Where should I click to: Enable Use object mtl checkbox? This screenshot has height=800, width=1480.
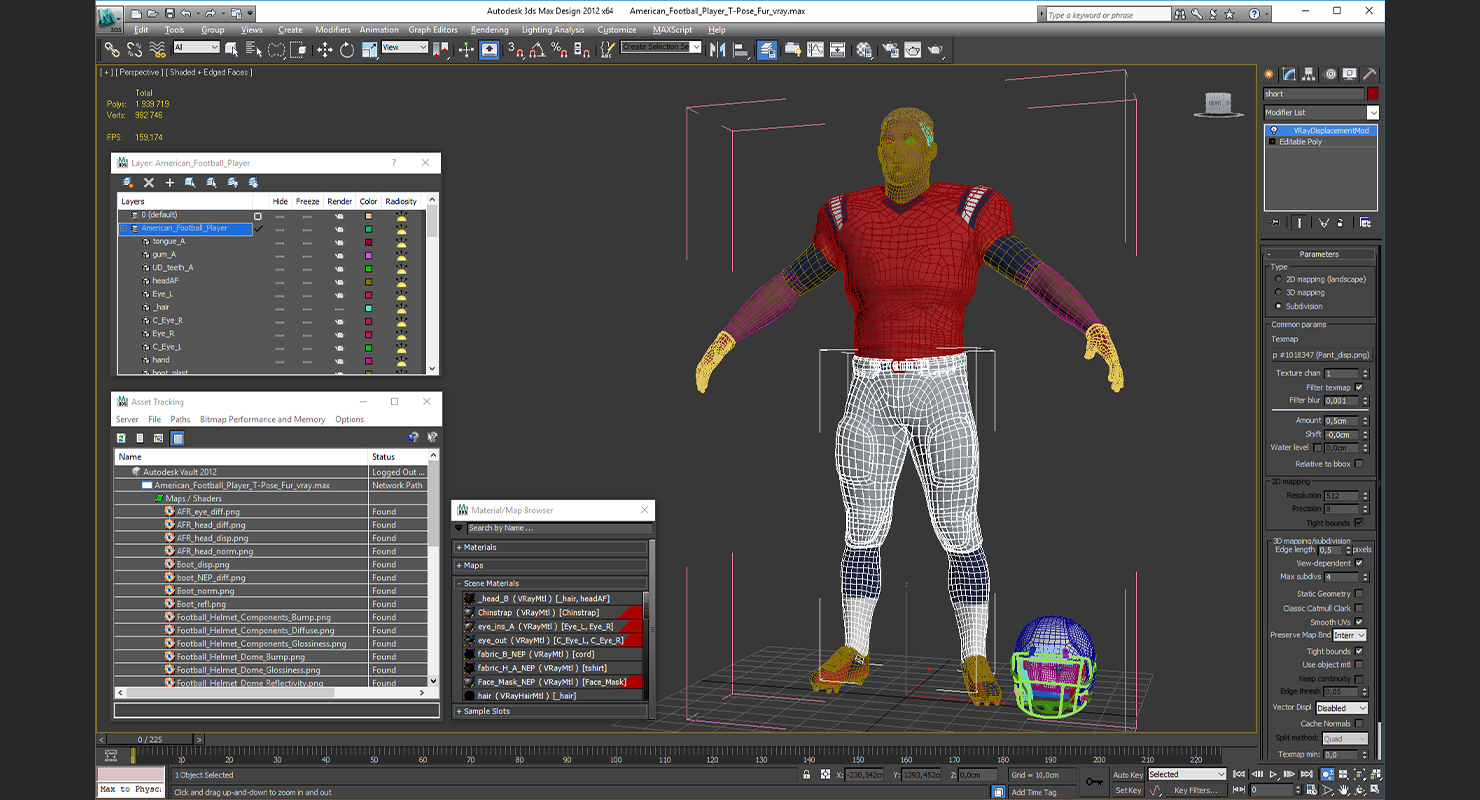coord(1359,664)
